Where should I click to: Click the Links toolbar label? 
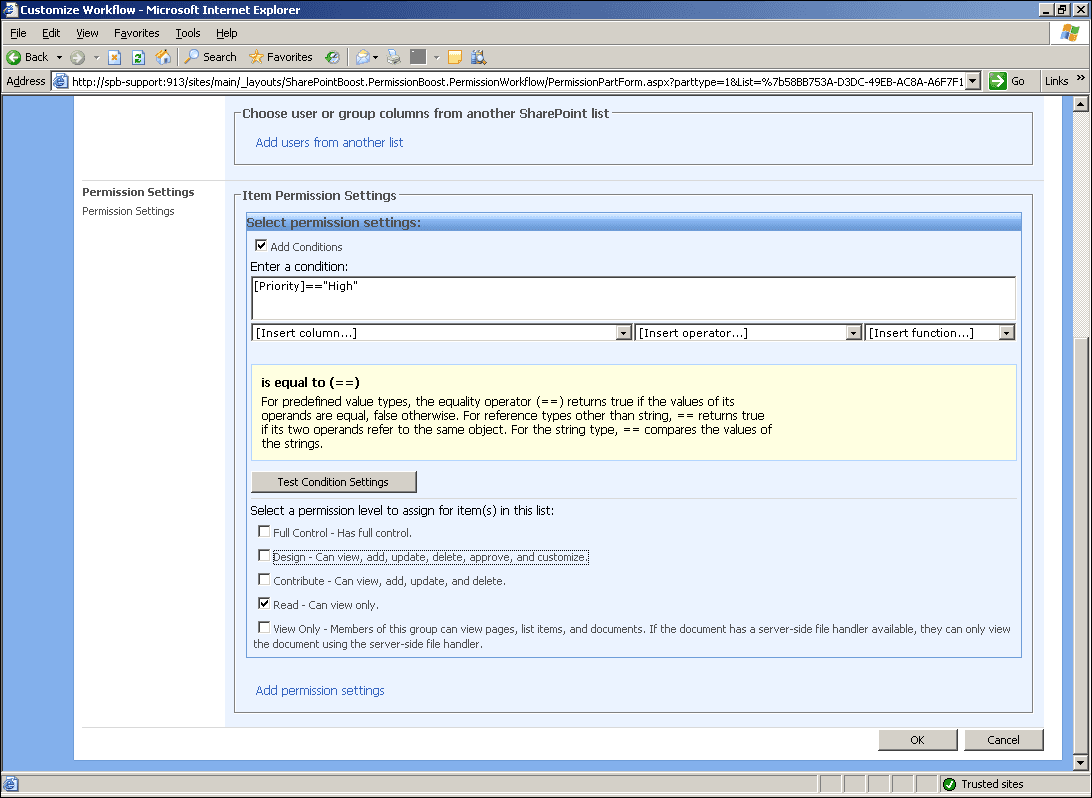coord(1056,81)
